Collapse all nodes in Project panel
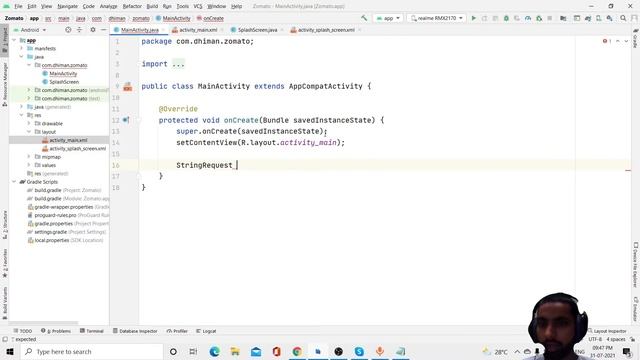Image resolution: width=640 pixels, height=360 pixels. pyautogui.click(x=79, y=30)
